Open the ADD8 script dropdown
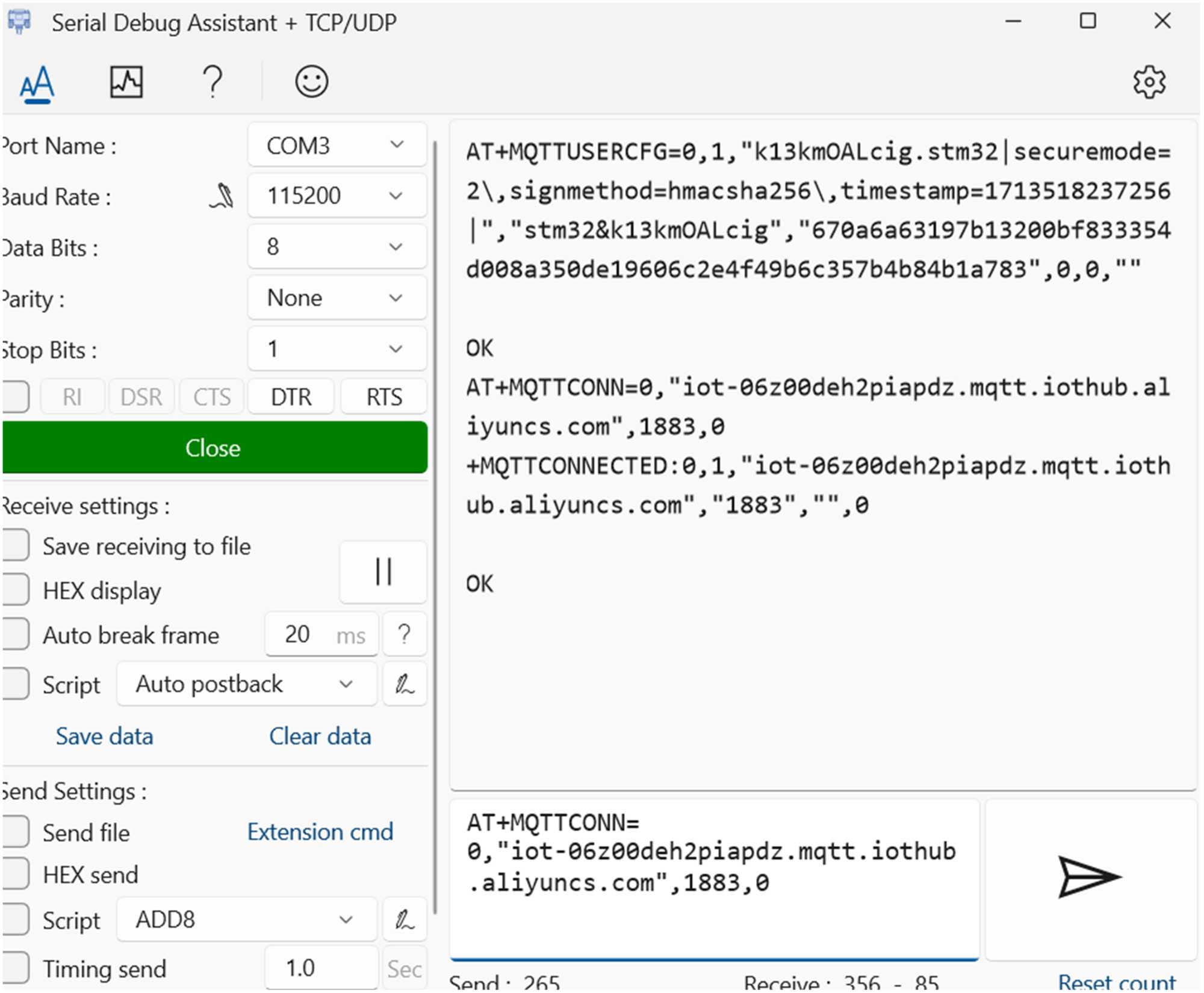Viewport: 1204px width, 993px height. (x=246, y=920)
